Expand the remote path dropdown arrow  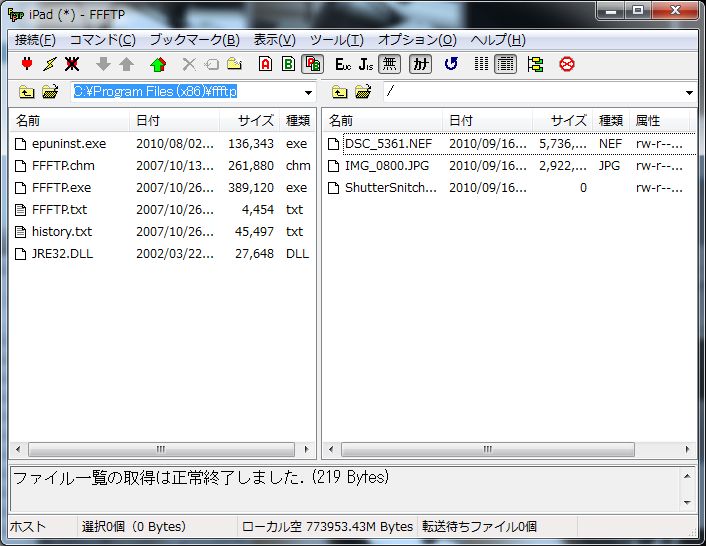[x=689, y=93]
